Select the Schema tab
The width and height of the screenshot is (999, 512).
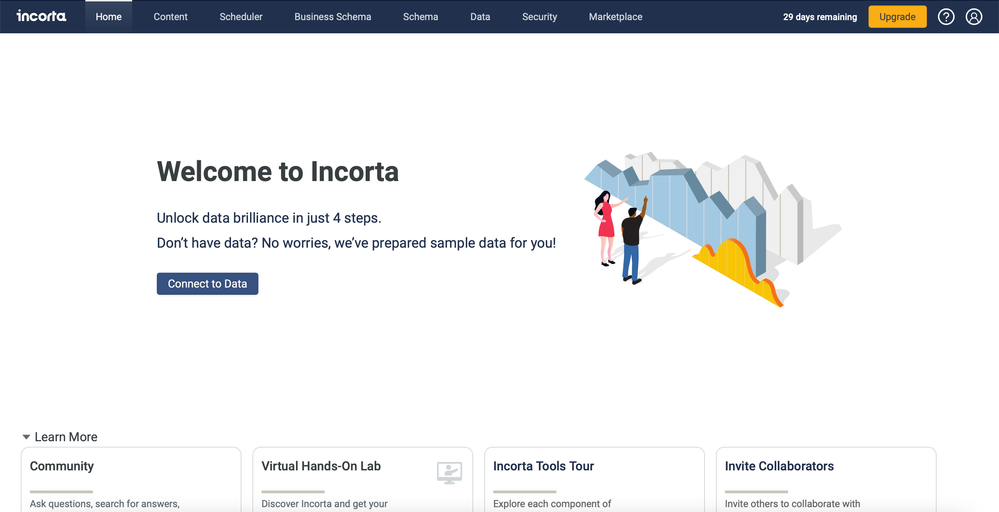420,17
